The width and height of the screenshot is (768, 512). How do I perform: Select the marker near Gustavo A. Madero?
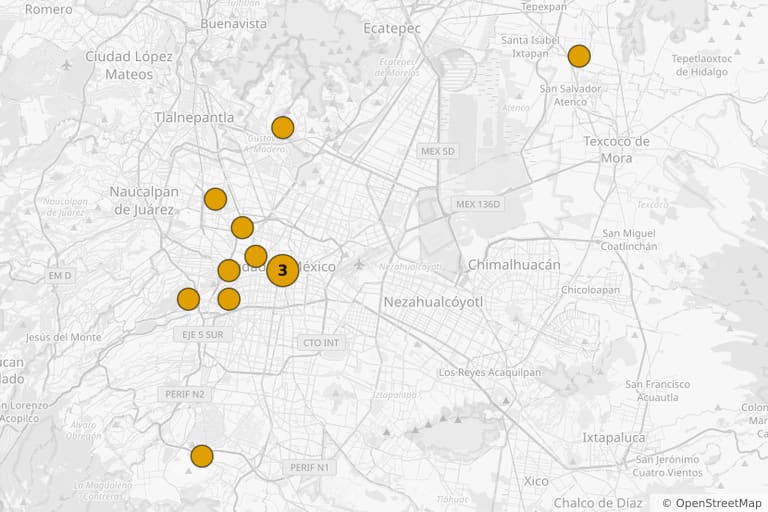click(283, 128)
